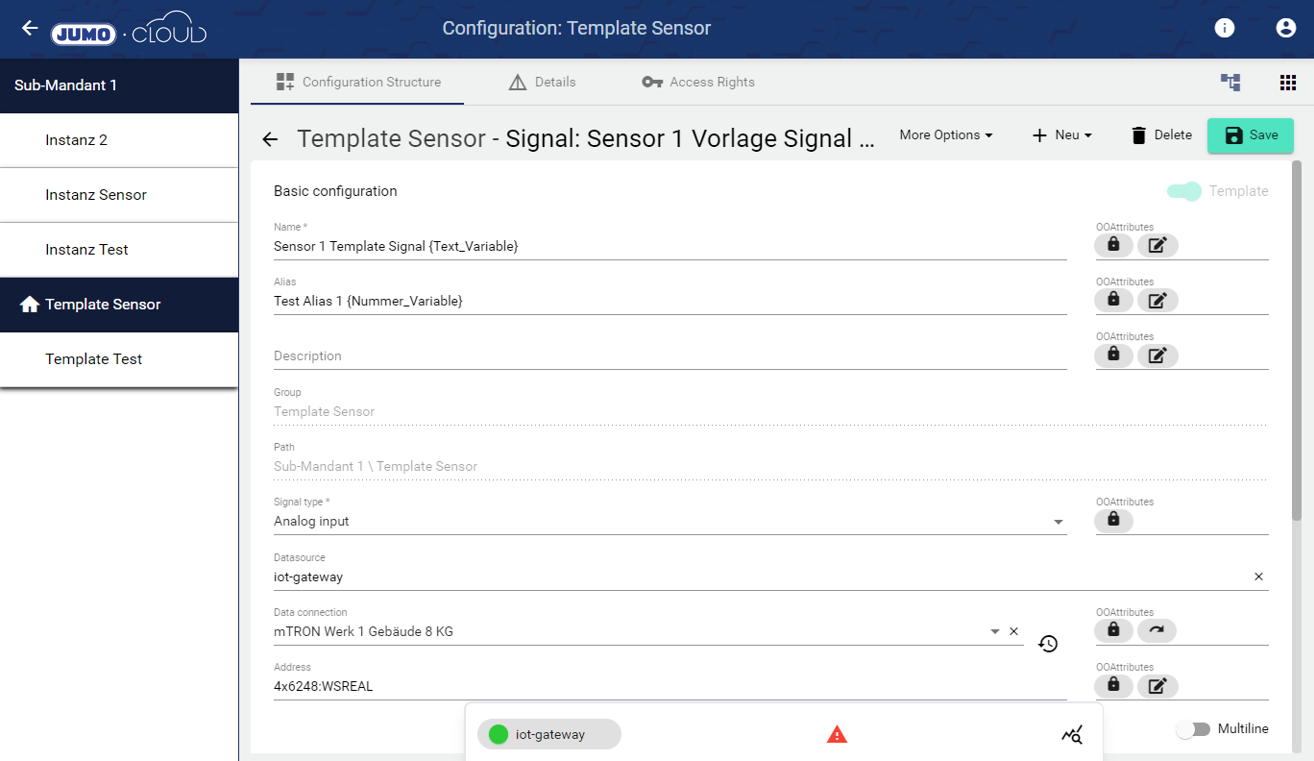1314x761 pixels.
Task: Click the info icon in header
Action: [1224, 28]
